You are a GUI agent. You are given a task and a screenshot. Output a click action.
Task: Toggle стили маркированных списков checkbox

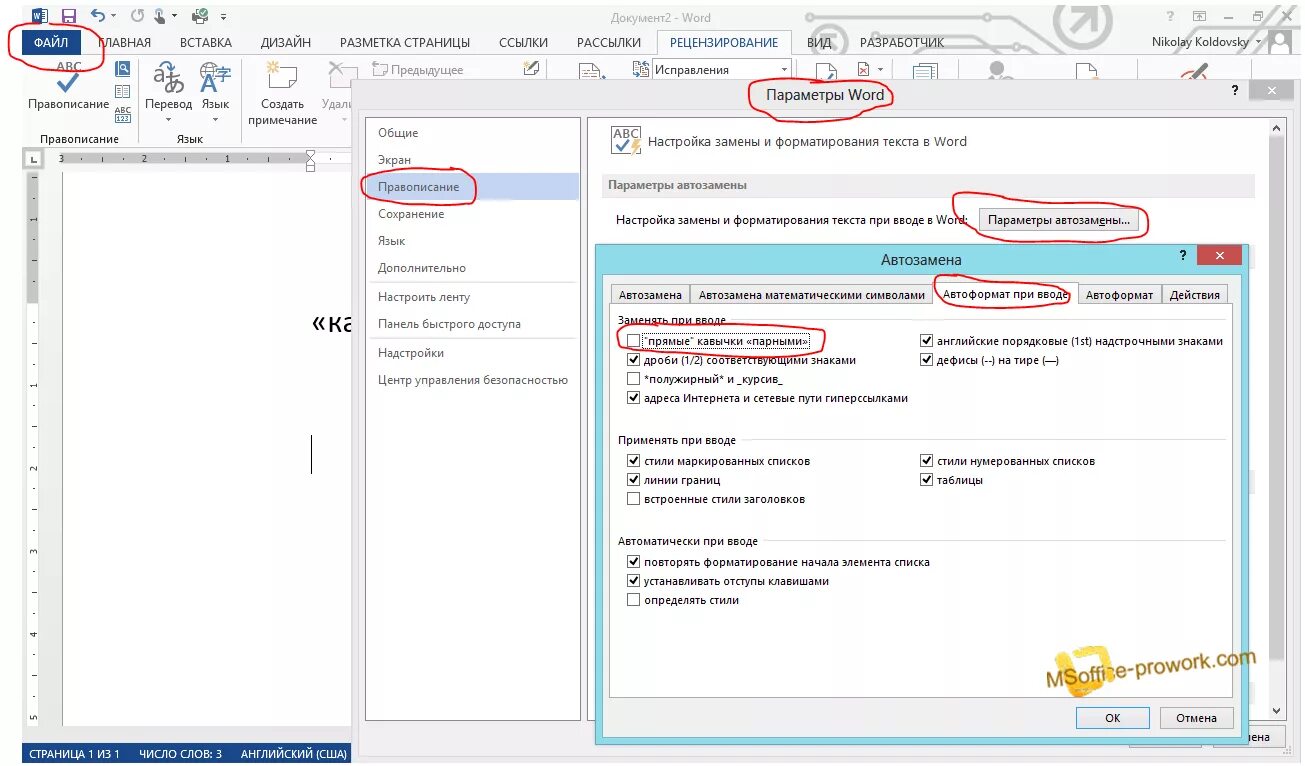633,461
